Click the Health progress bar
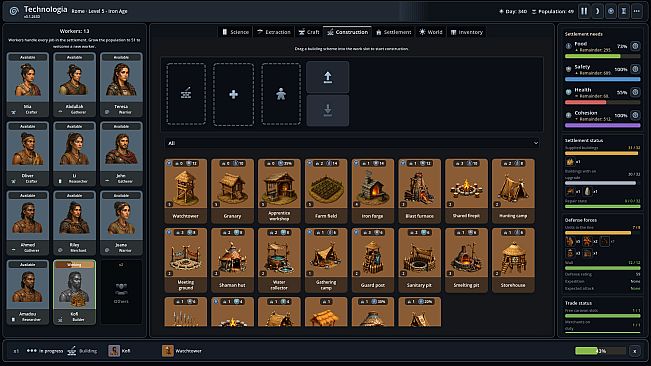651x366 pixels. (x=602, y=102)
